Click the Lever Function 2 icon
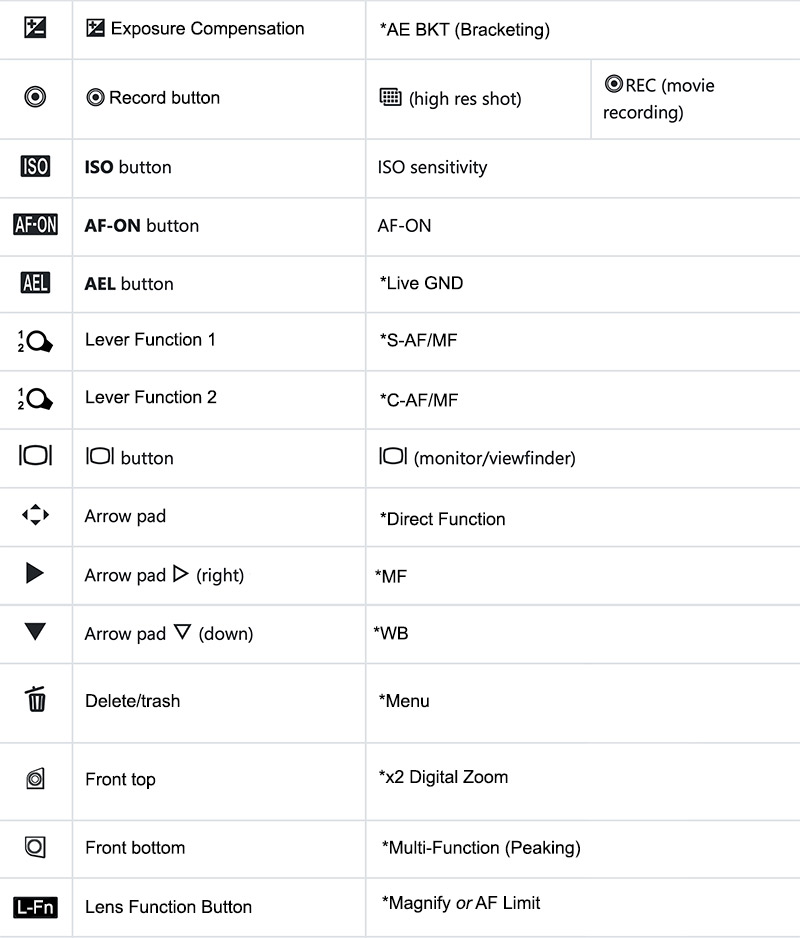 click(35, 399)
